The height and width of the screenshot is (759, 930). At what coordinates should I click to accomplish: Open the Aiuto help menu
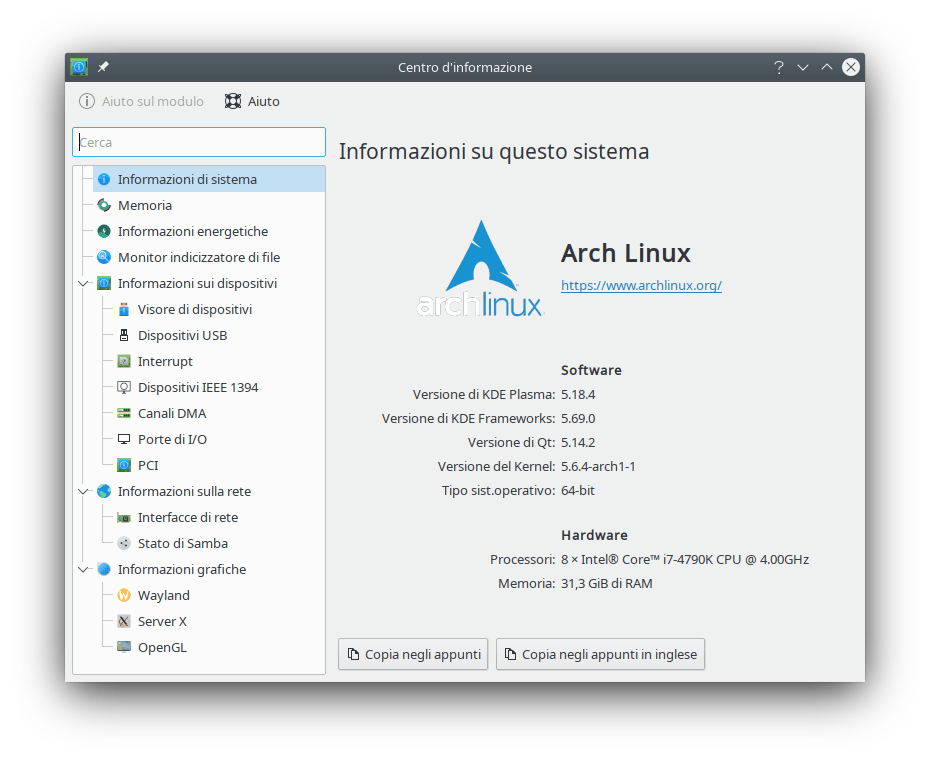click(252, 101)
